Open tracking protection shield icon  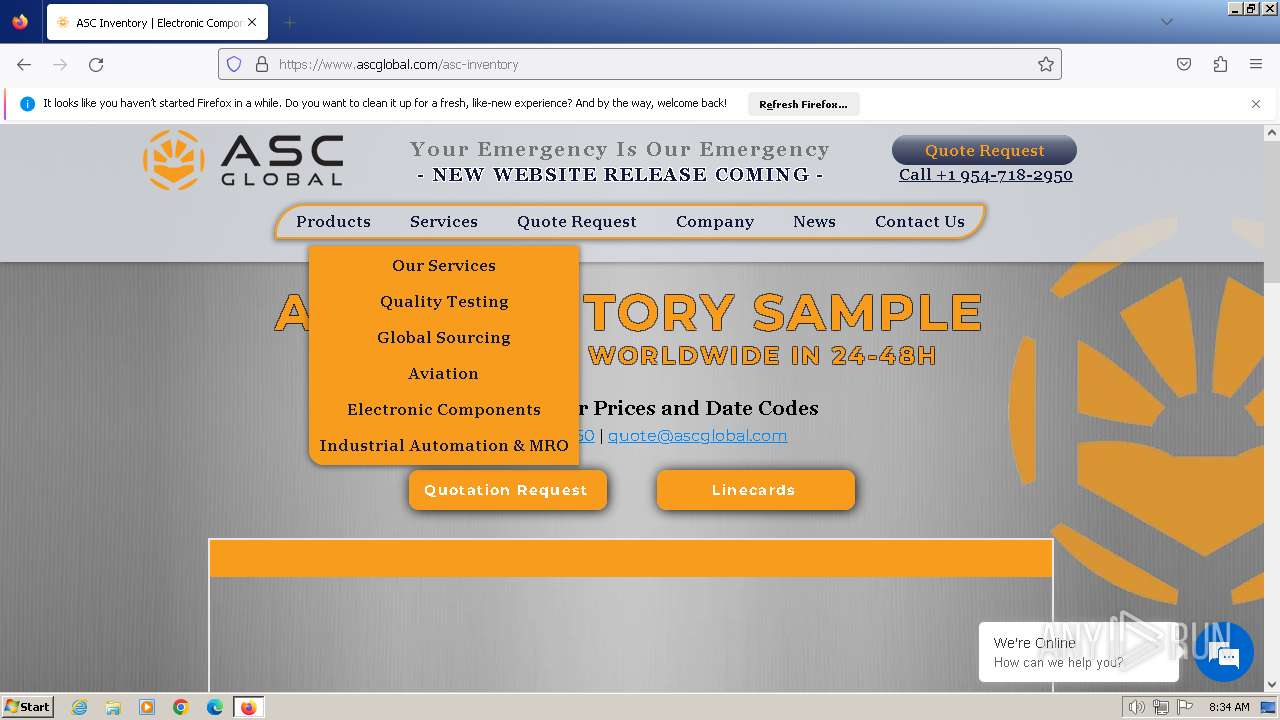pyautogui.click(x=234, y=64)
